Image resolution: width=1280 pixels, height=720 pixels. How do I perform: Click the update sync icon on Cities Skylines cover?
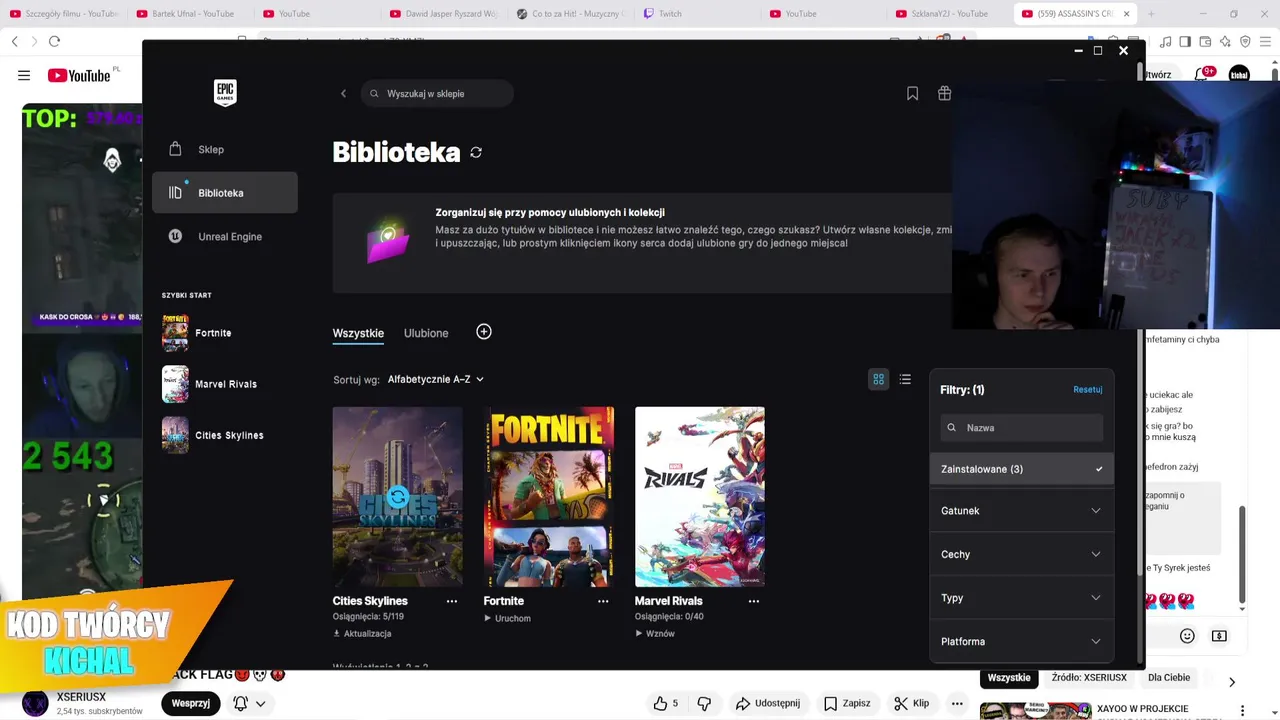click(x=398, y=496)
